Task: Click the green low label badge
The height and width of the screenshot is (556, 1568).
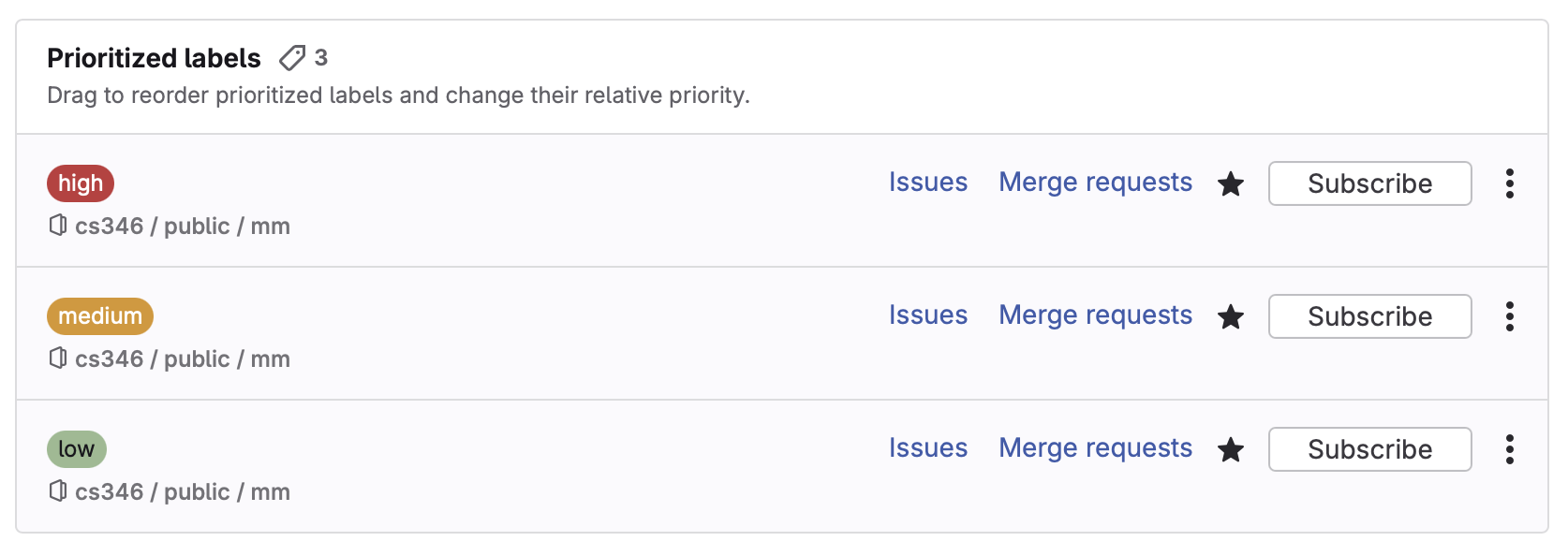Action: [77, 449]
